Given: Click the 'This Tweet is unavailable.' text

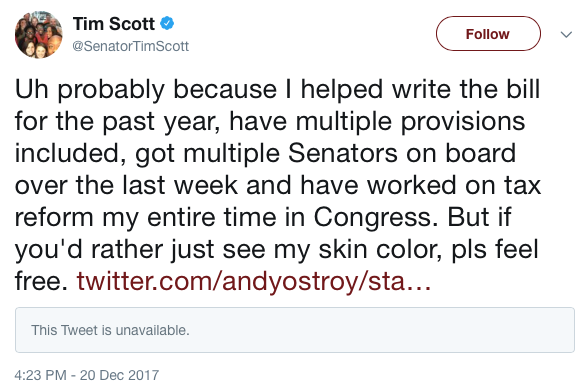Looking at the screenshot, I should tap(110, 330).
